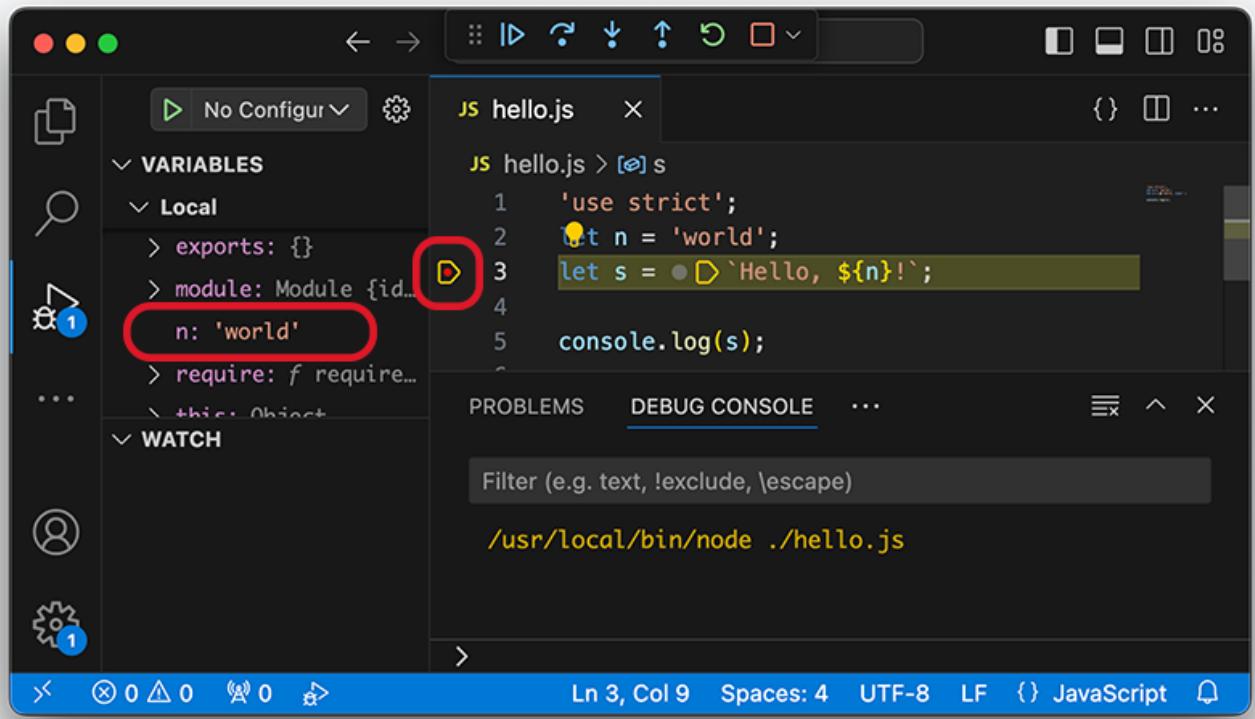Viewport: 1255px width, 719px height.
Task: Open launch.json with the gear icon
Action: pyautogui.click(x=398, y=109)
